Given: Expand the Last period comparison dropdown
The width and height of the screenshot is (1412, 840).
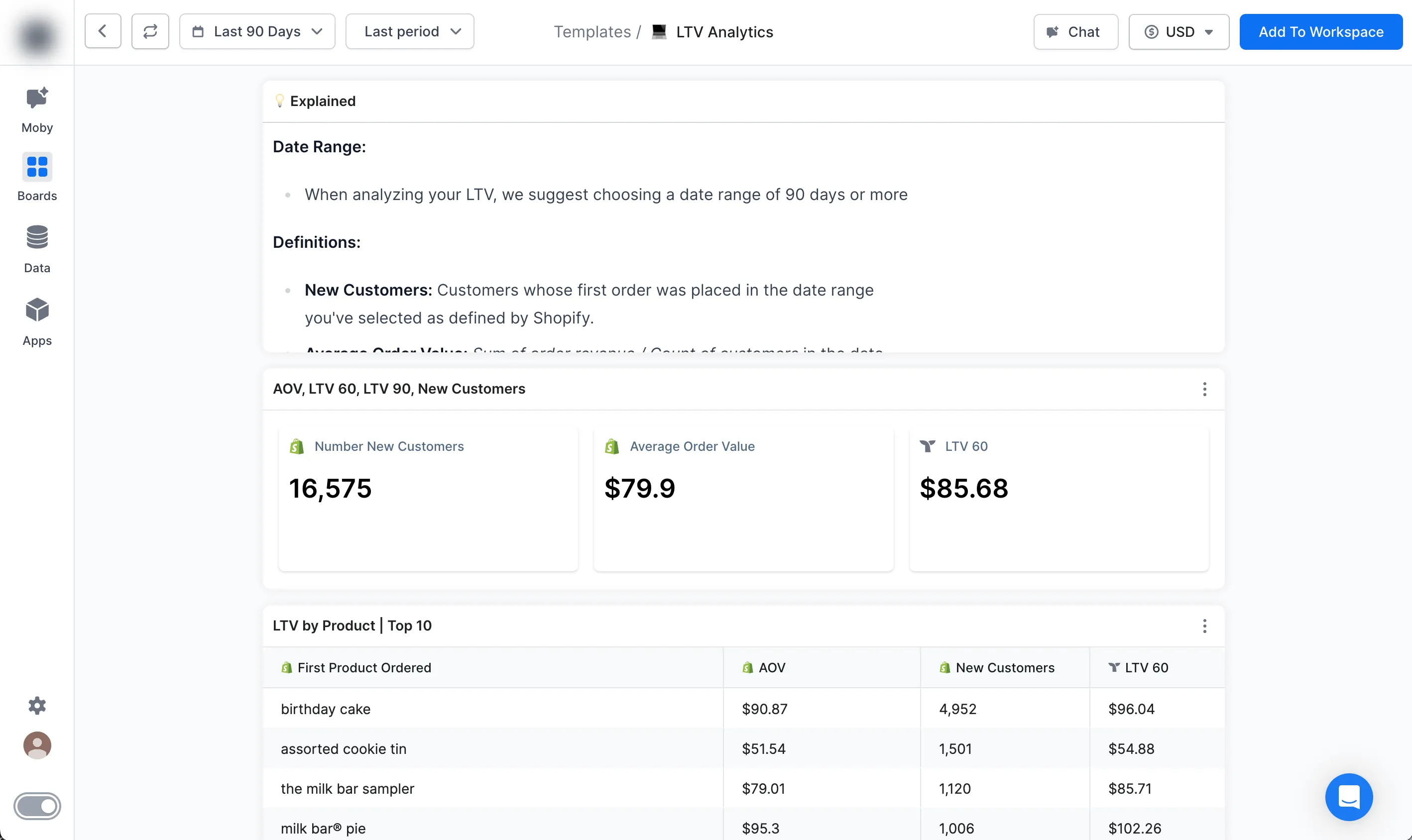Looking at the screenshot, I should (x=410, y=32).
